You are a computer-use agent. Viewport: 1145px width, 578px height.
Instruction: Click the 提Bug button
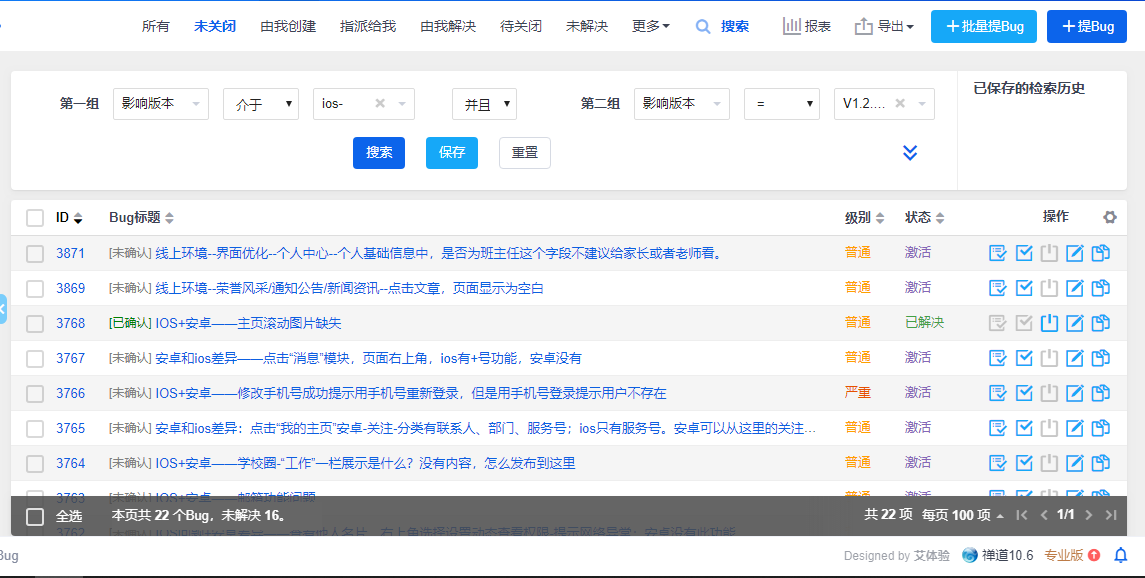(1087, 26)
